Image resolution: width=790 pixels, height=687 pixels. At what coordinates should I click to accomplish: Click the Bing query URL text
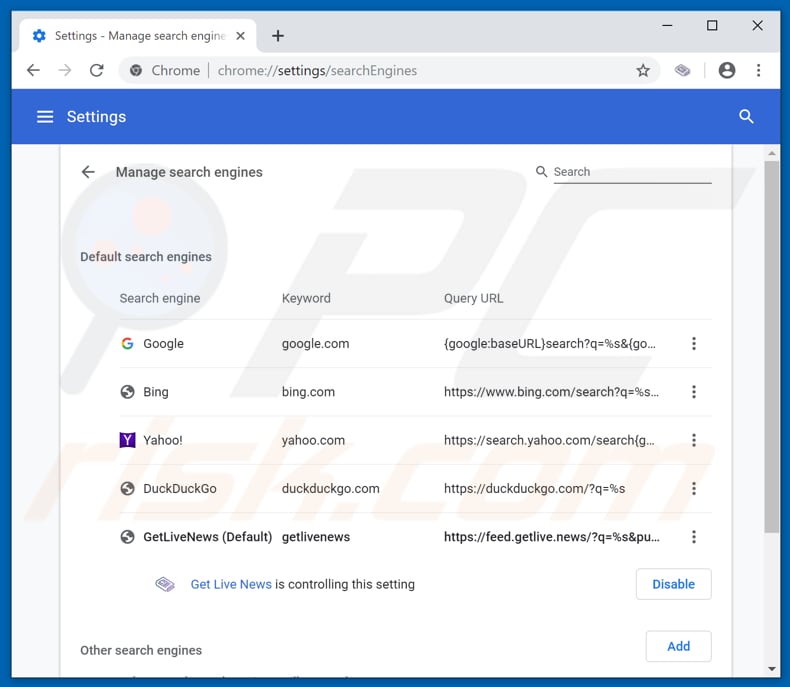coord(551,392)
